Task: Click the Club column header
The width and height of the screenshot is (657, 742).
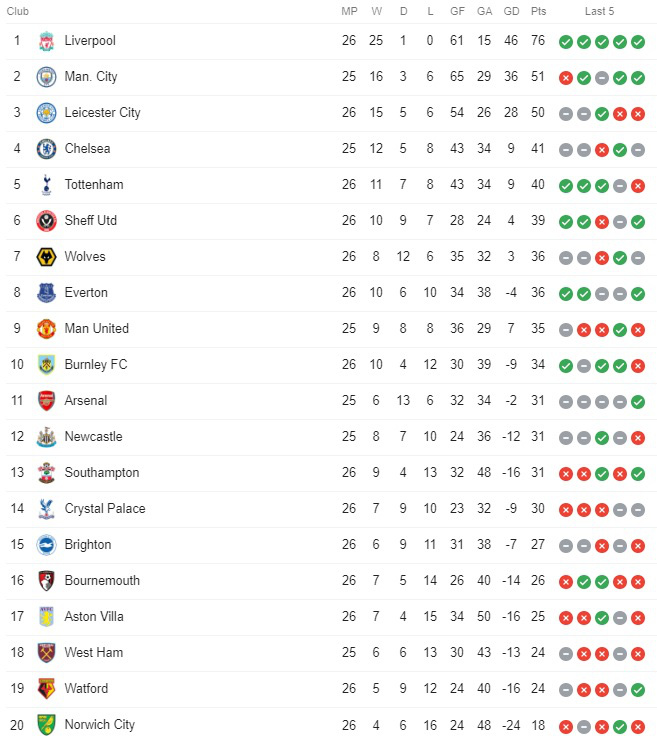Action: 18,11
